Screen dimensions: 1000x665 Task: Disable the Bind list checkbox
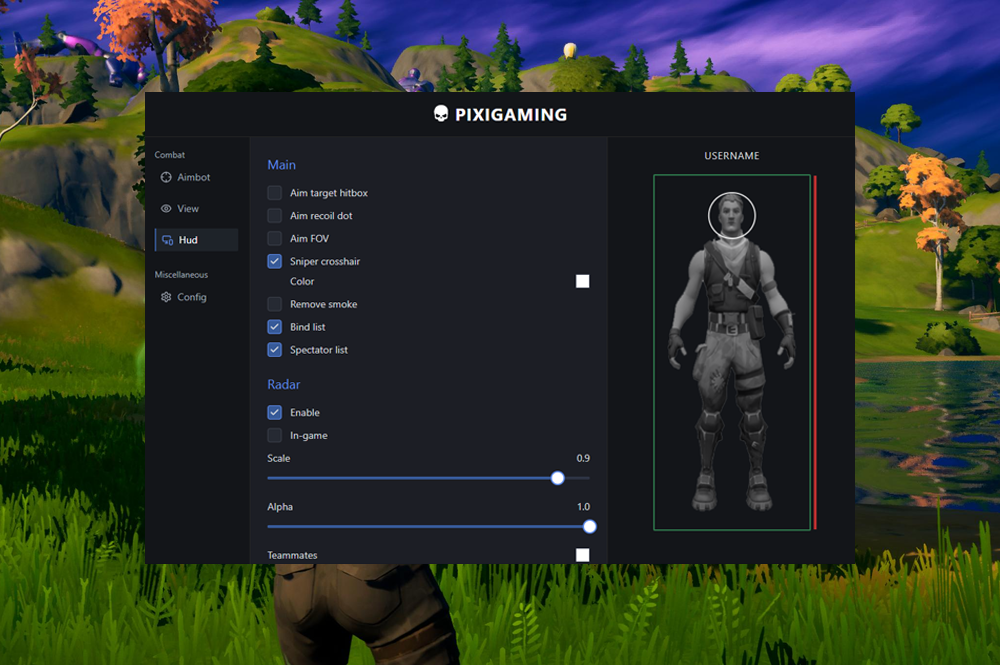pyautogui.click(x=274, y=327)
